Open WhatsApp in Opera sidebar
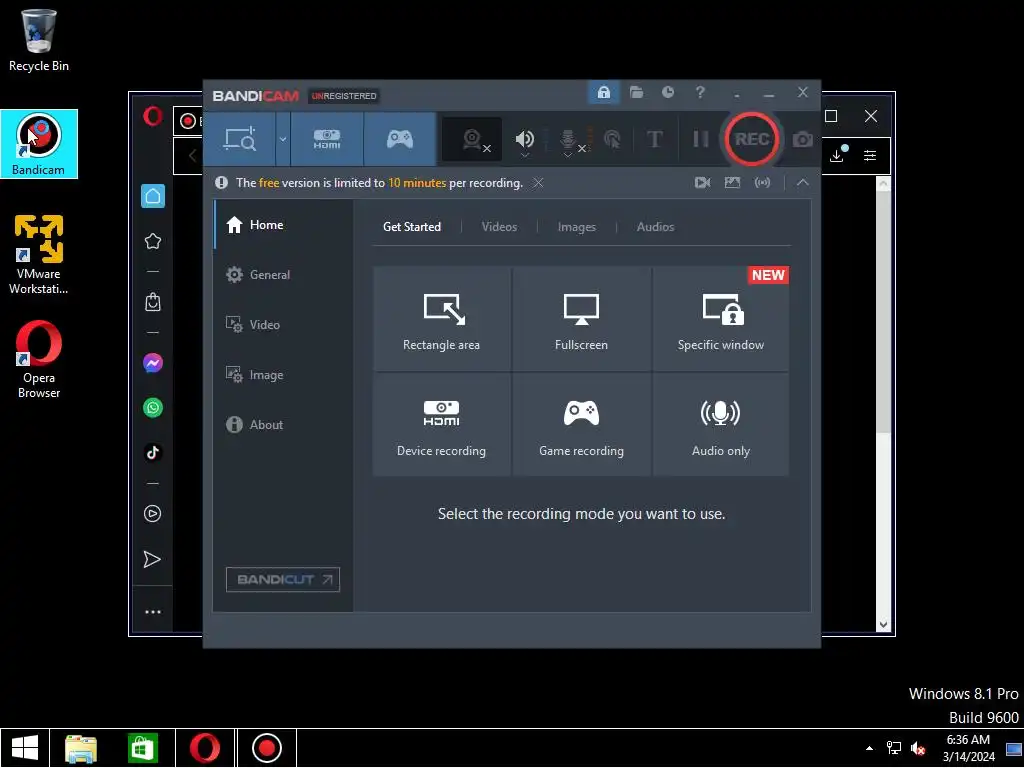The width and height of the screenshot is (1024, 768). point(153,408)
